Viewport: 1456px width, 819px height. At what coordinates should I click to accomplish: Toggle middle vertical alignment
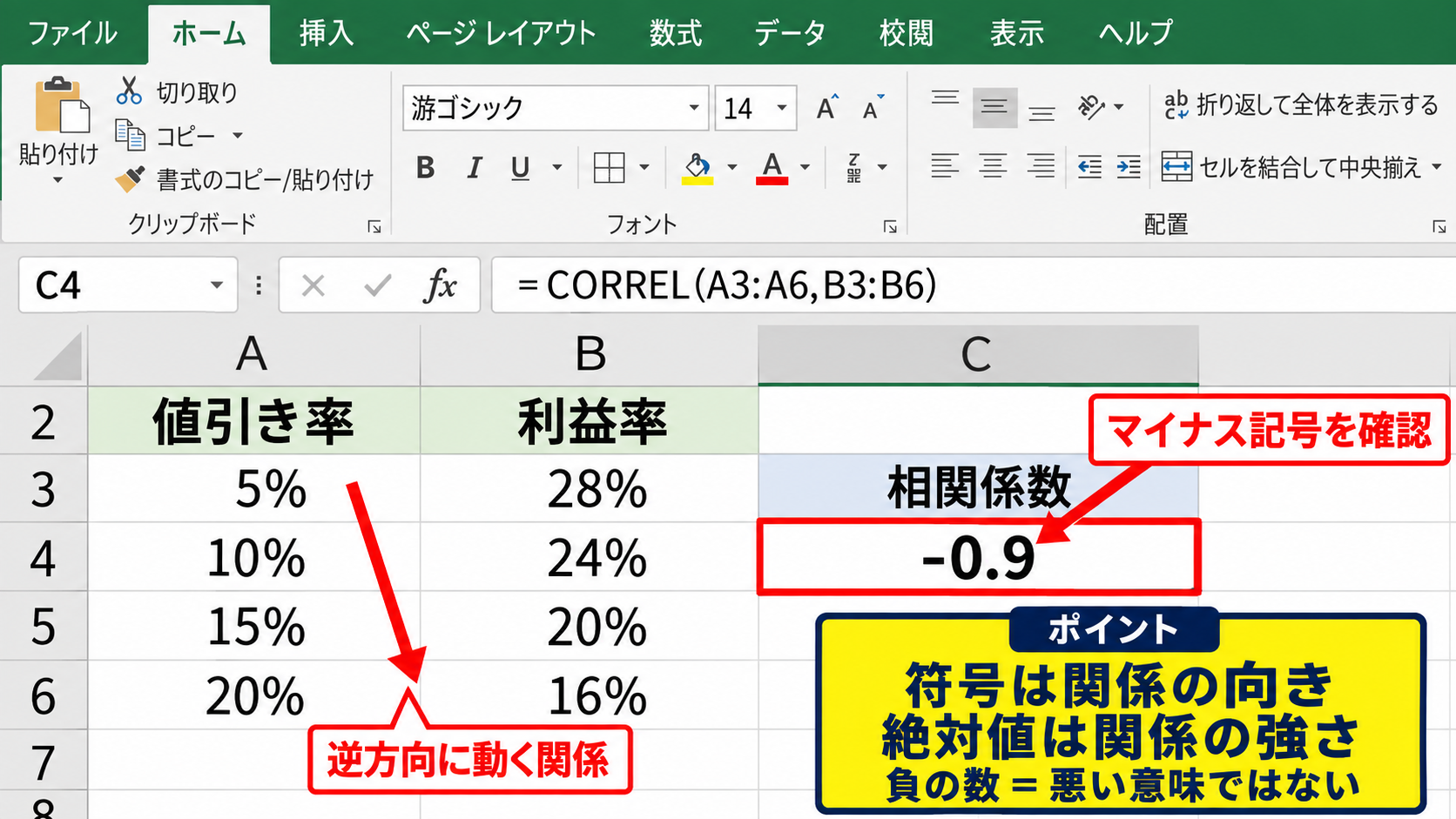coord(994,107)
